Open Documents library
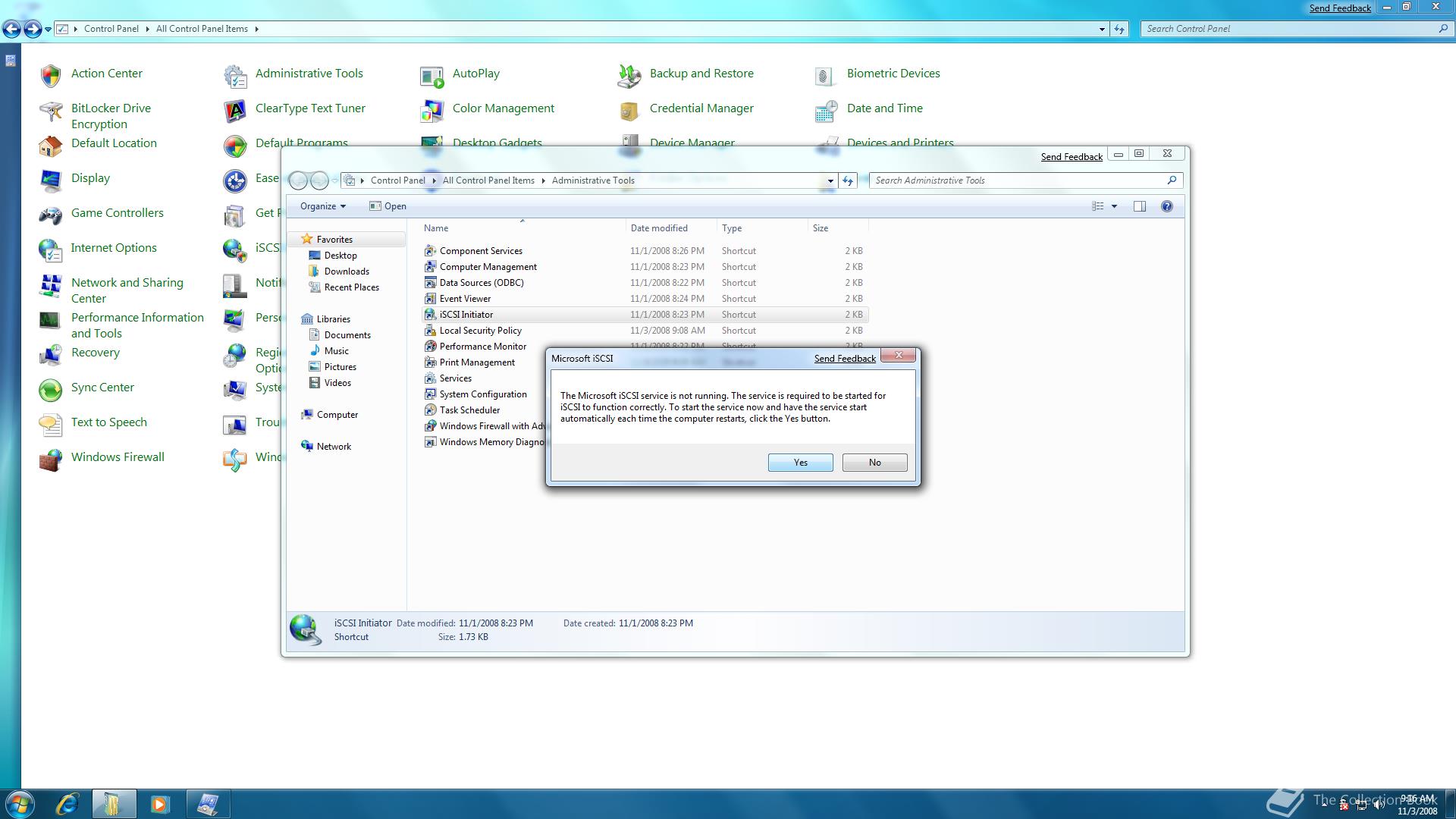 point(347,335)
